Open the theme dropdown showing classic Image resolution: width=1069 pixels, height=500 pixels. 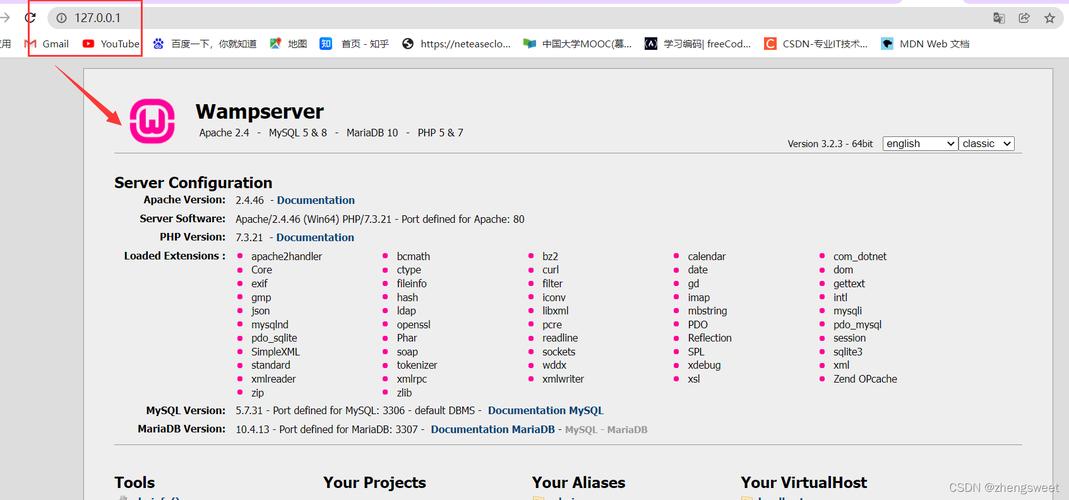987,143
